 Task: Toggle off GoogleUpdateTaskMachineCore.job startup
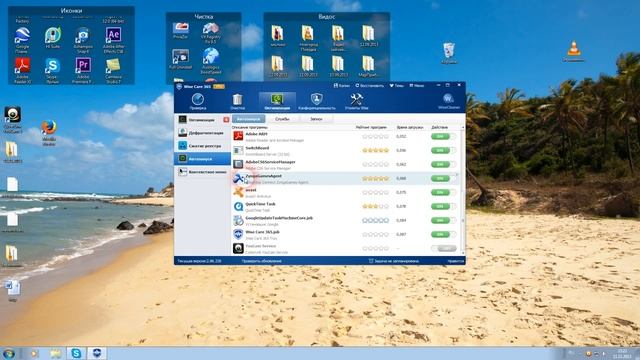click(x=443, y=220)
